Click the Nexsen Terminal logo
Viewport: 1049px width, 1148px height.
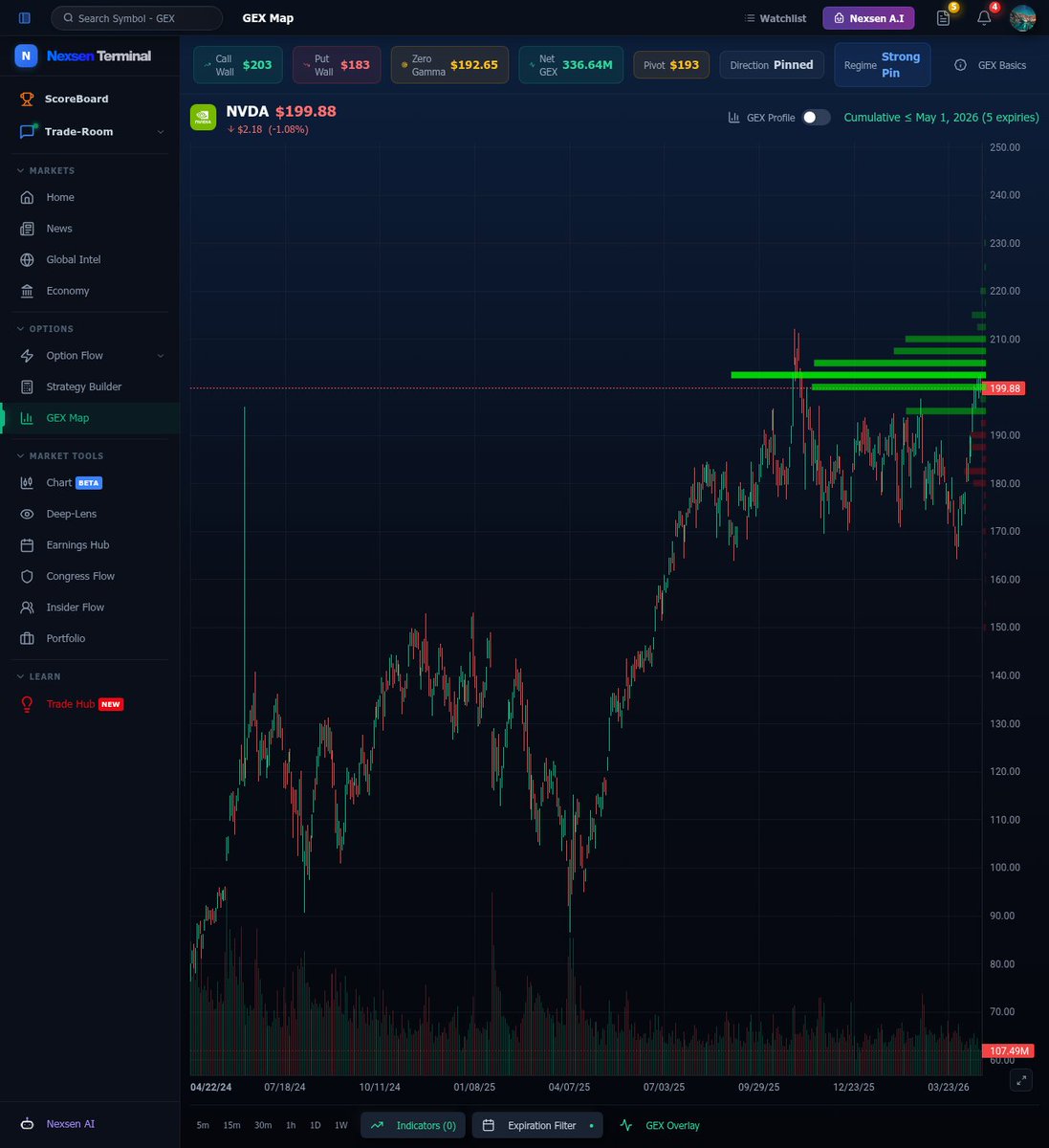coord(83,55)
